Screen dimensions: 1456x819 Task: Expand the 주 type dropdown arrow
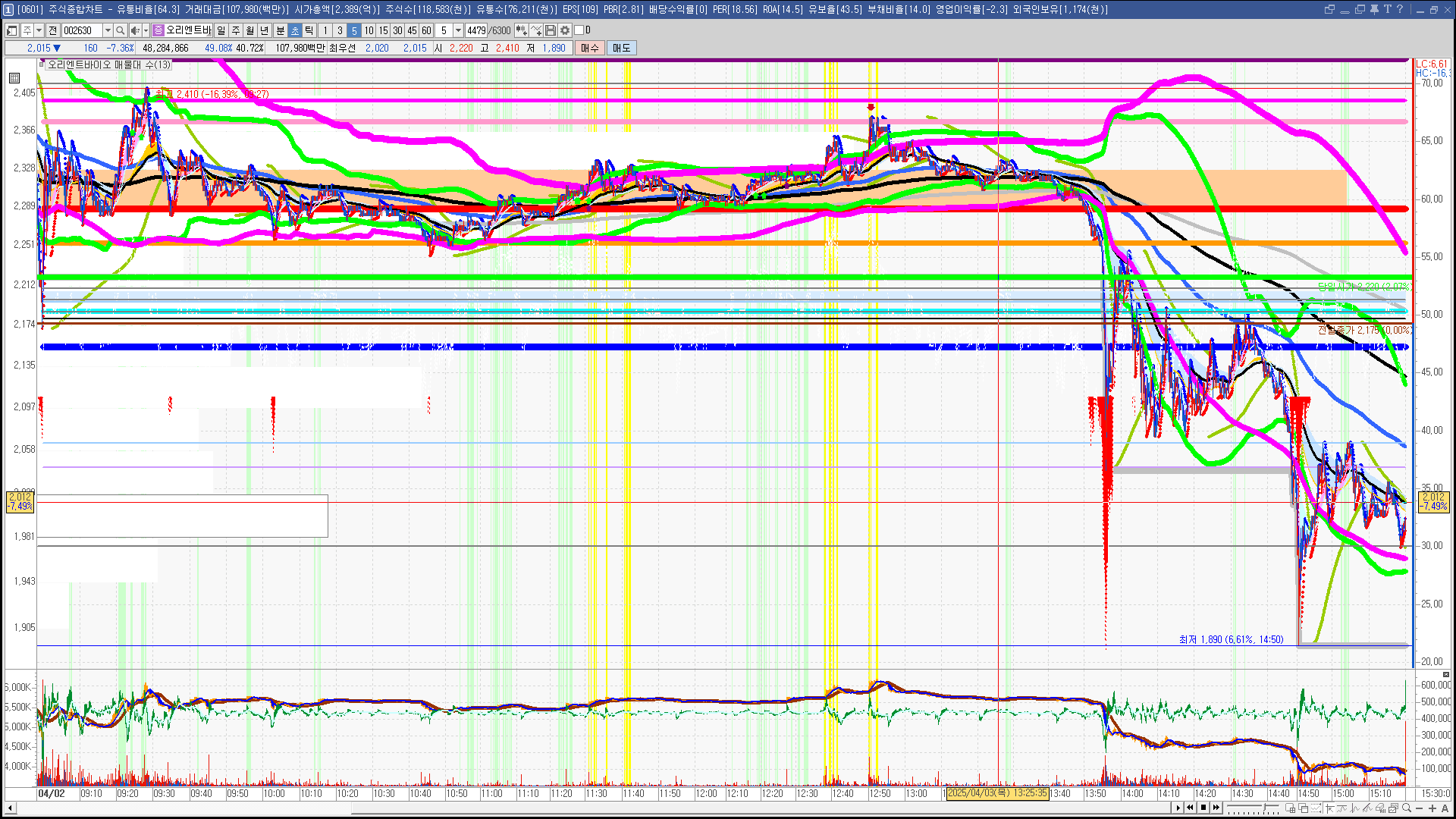click(x=39, y=30)
